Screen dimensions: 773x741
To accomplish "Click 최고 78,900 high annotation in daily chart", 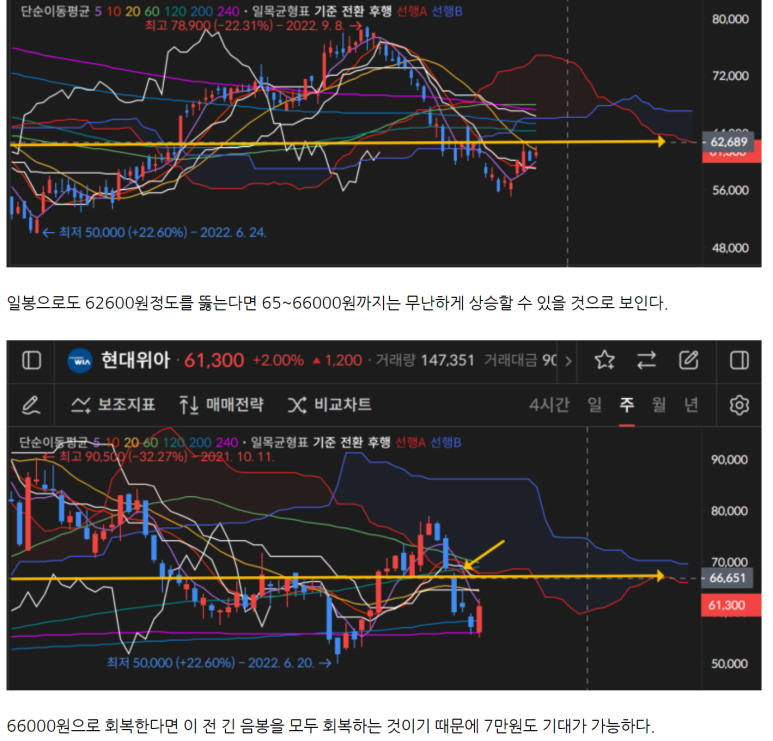I will pos(253,25).
